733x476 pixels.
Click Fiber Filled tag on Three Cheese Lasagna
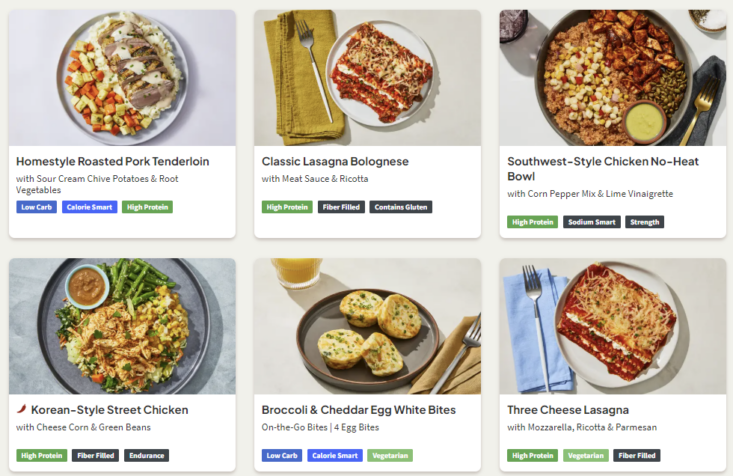637,455
